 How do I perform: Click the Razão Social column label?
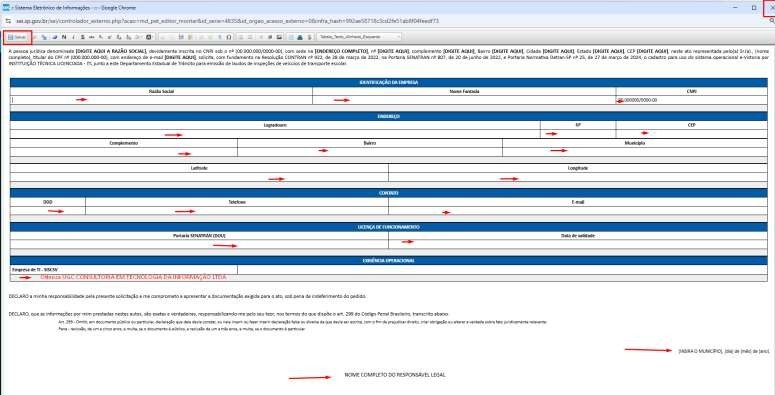161,91
